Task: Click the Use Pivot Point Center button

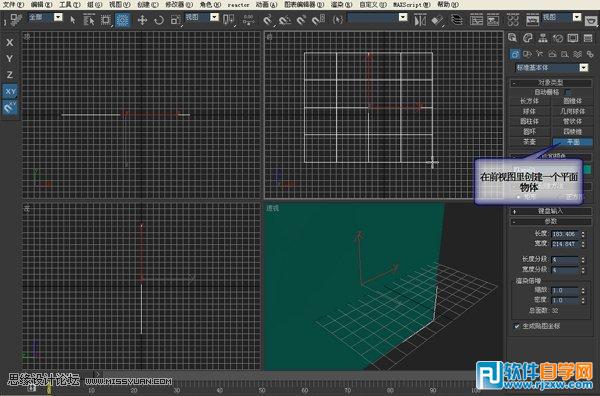Action: (228, 19)
